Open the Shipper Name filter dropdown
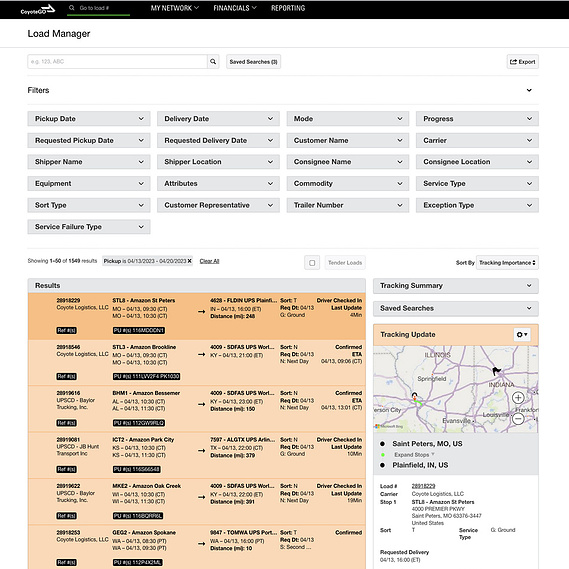The height and width of the screenshot is (569, 569). point(89,162)
